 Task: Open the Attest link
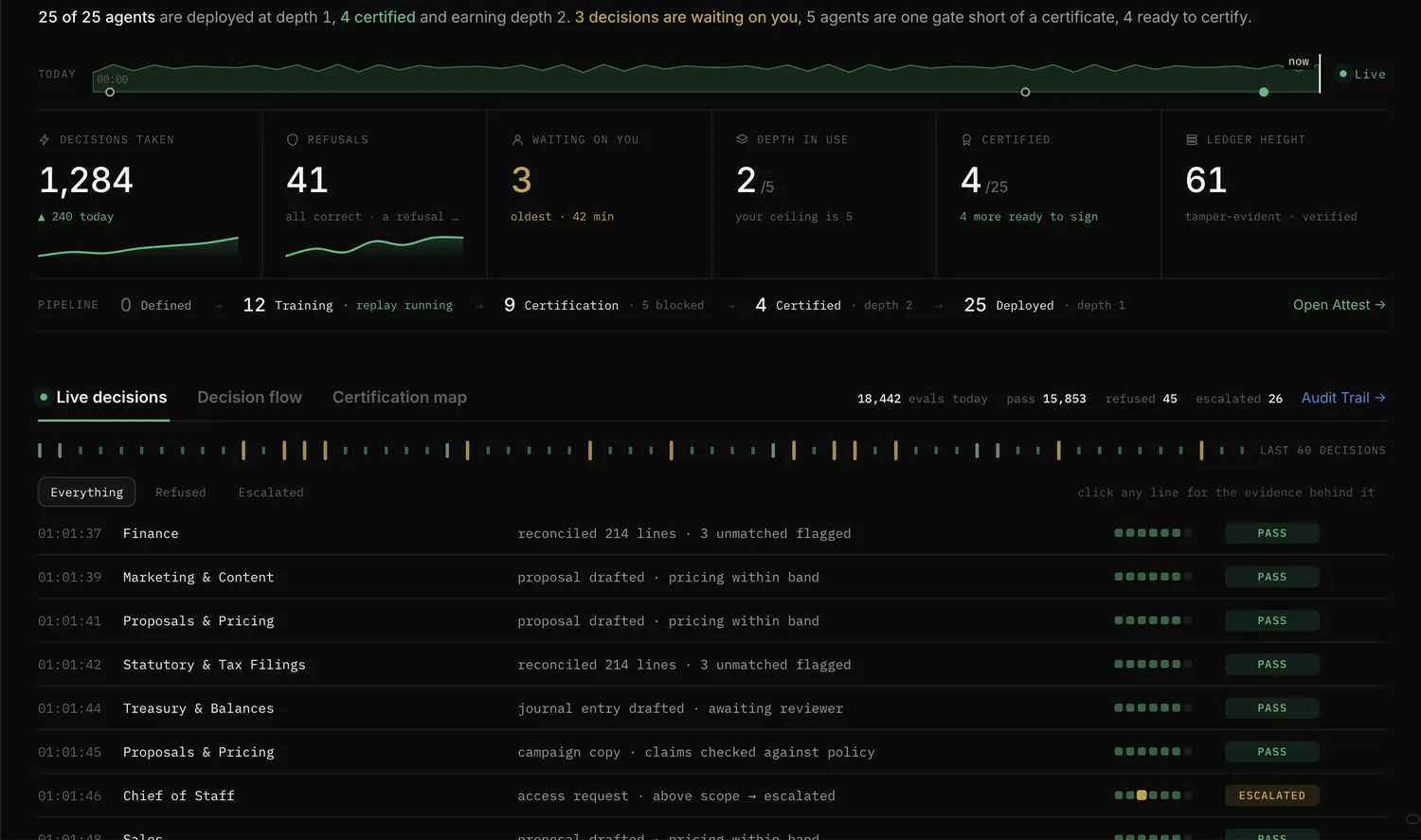pos(1340,305)
